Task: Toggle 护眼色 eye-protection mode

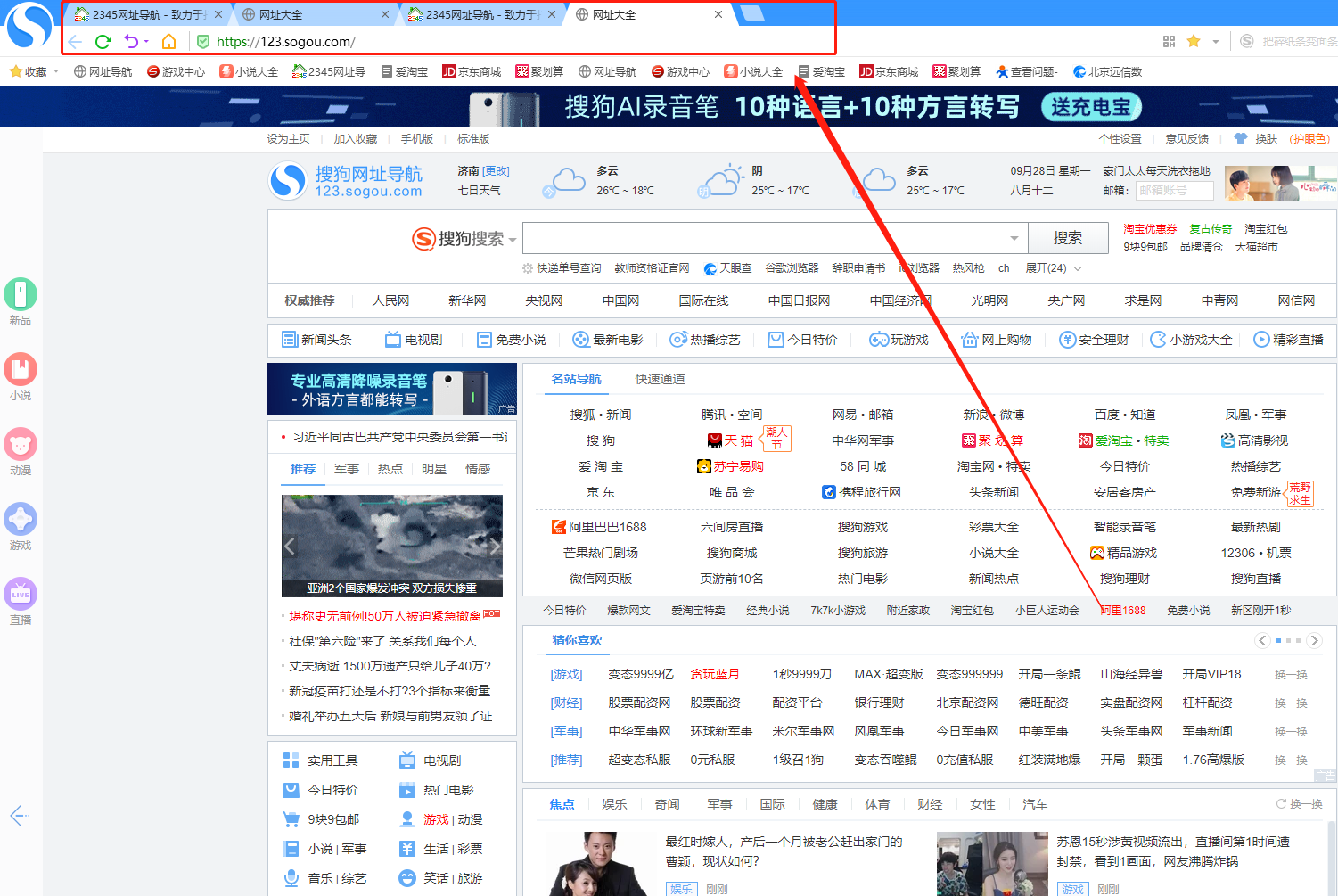Action: [x=1309, y=139]
